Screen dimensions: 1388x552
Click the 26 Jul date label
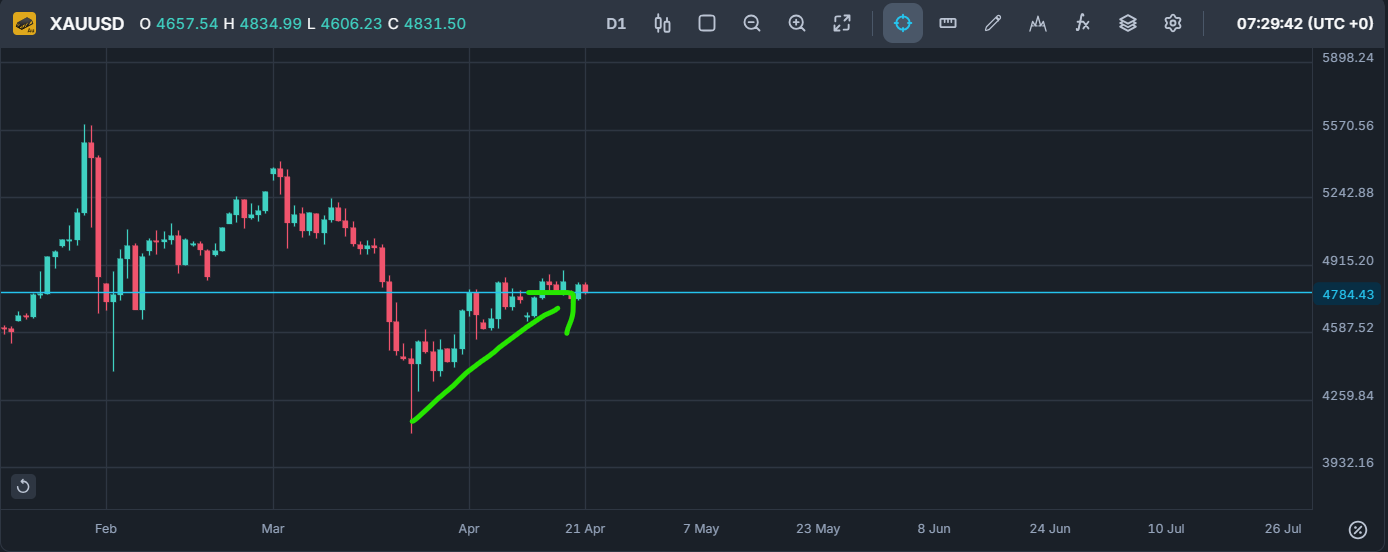click(x=1283, y=528)
